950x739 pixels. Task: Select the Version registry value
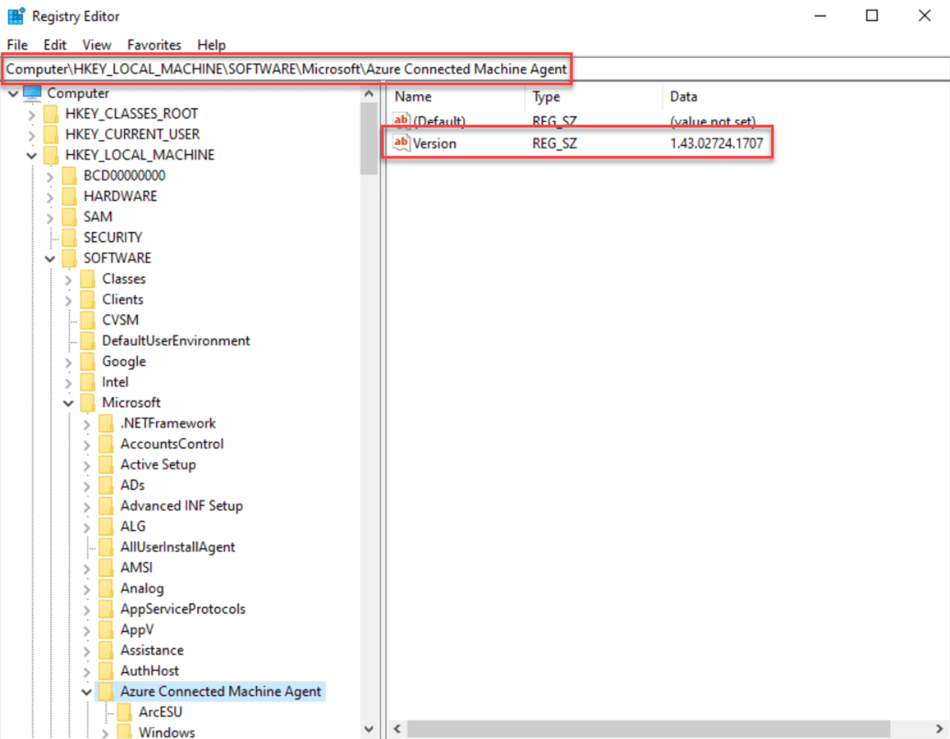pos(438,143)
